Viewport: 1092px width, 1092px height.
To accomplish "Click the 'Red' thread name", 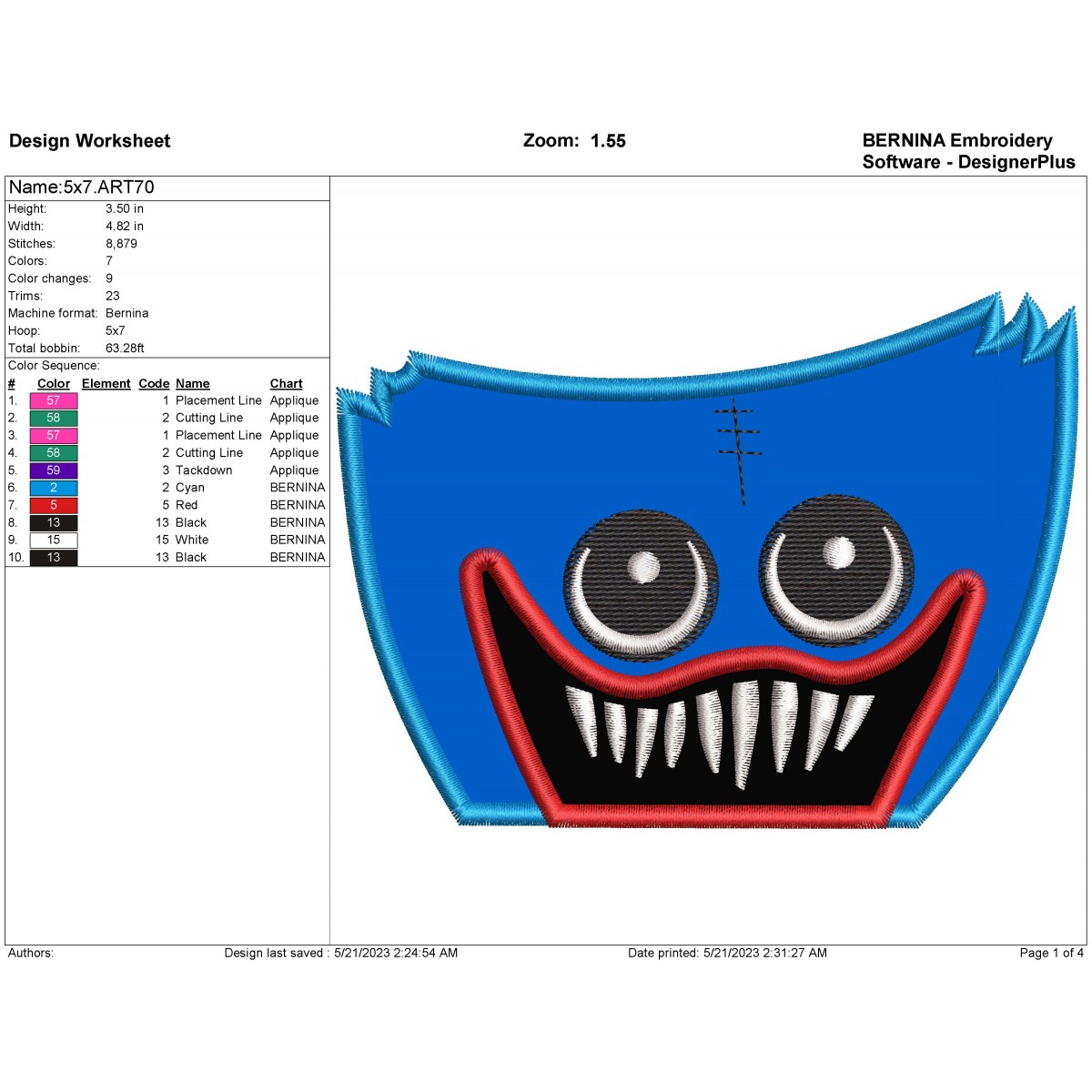I will click(x=187, y=505).
